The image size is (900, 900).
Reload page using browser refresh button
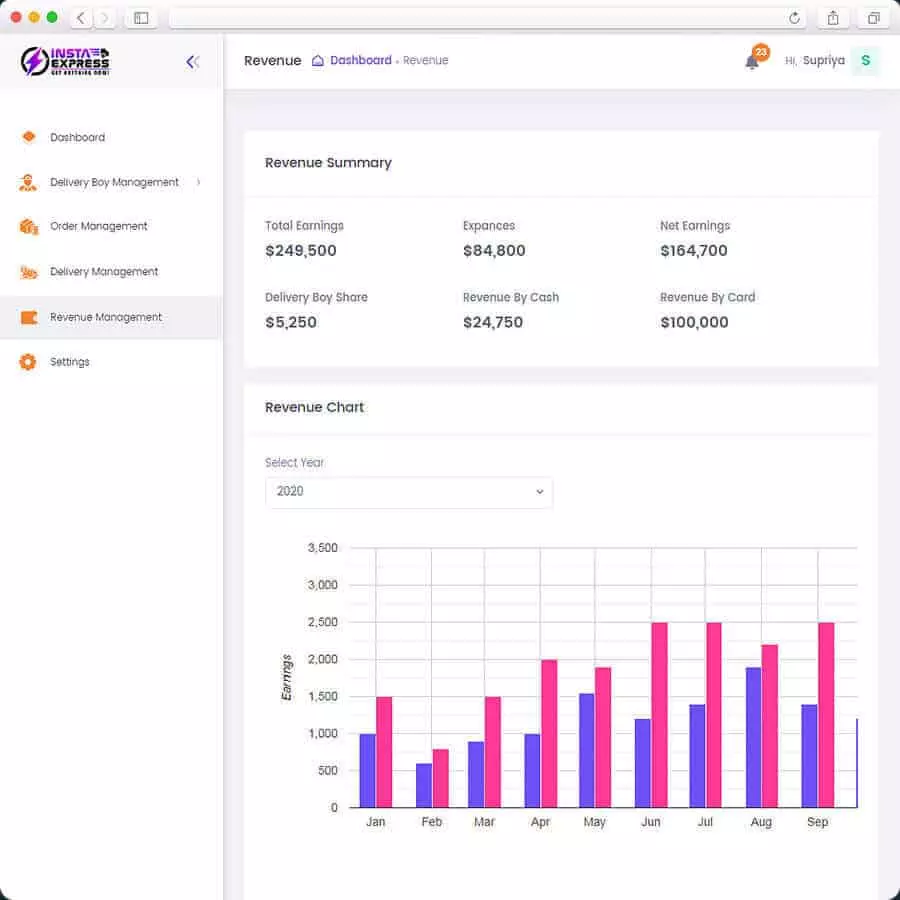click(x=794, y=18)
